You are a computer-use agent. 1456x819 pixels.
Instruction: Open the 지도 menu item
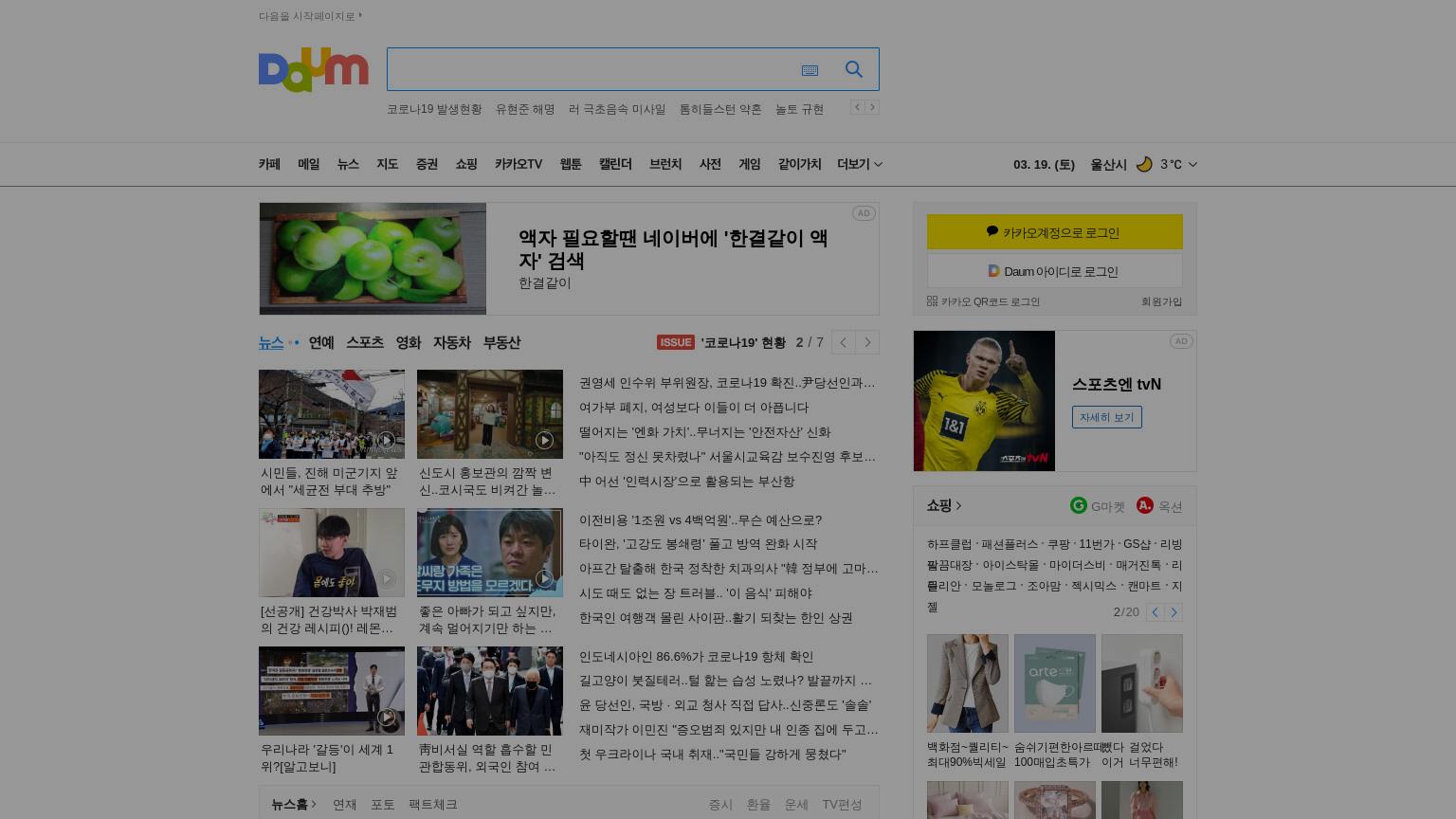tap(388, 164)
